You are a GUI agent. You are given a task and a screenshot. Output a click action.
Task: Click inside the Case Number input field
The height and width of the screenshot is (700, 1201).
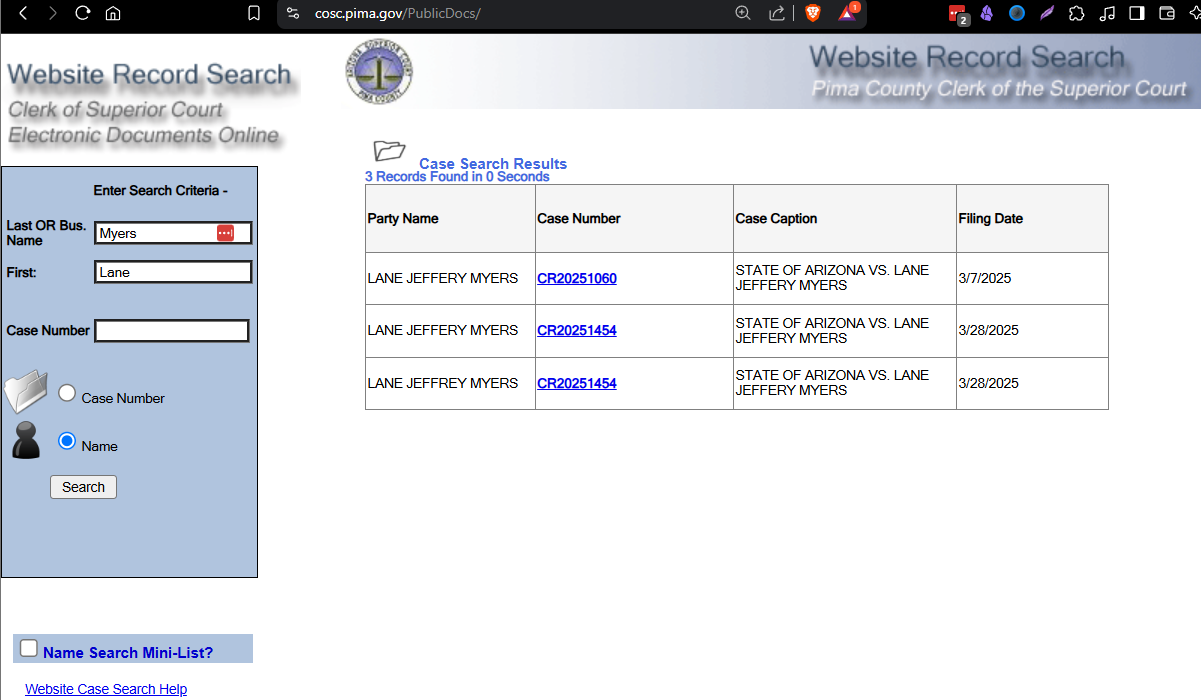pos(171,330)
